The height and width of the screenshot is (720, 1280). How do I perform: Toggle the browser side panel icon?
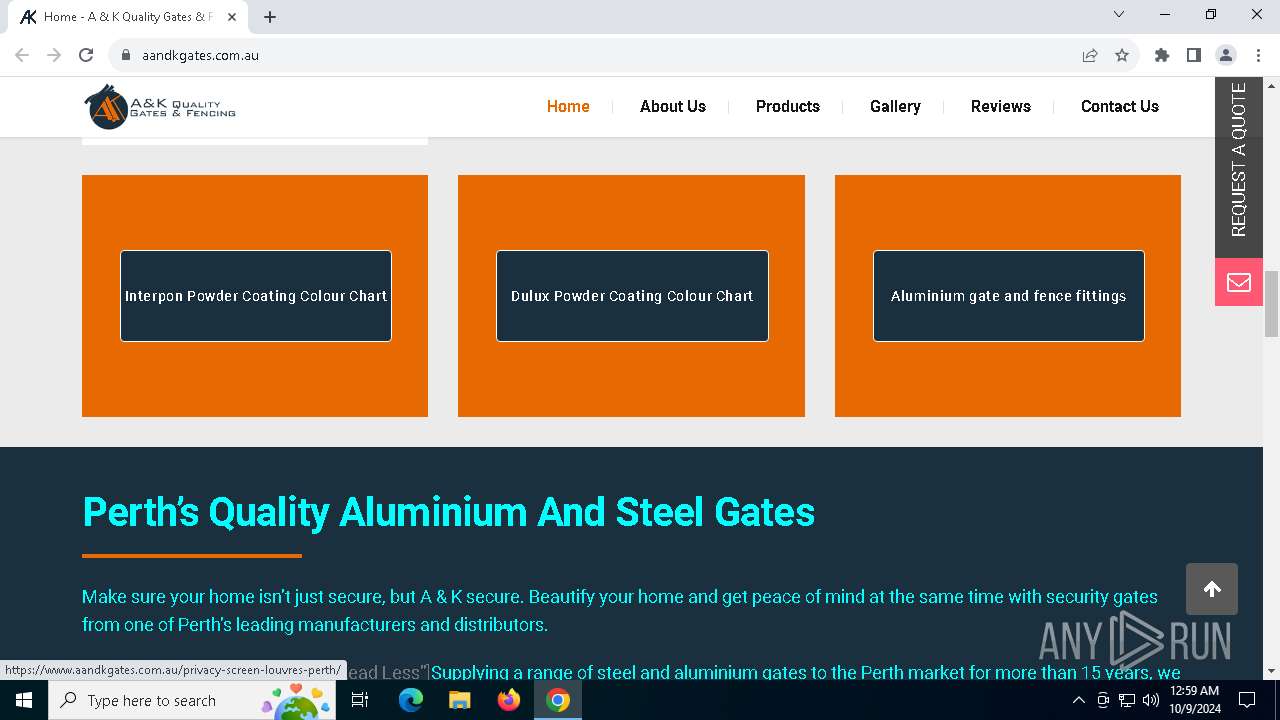1194,55
